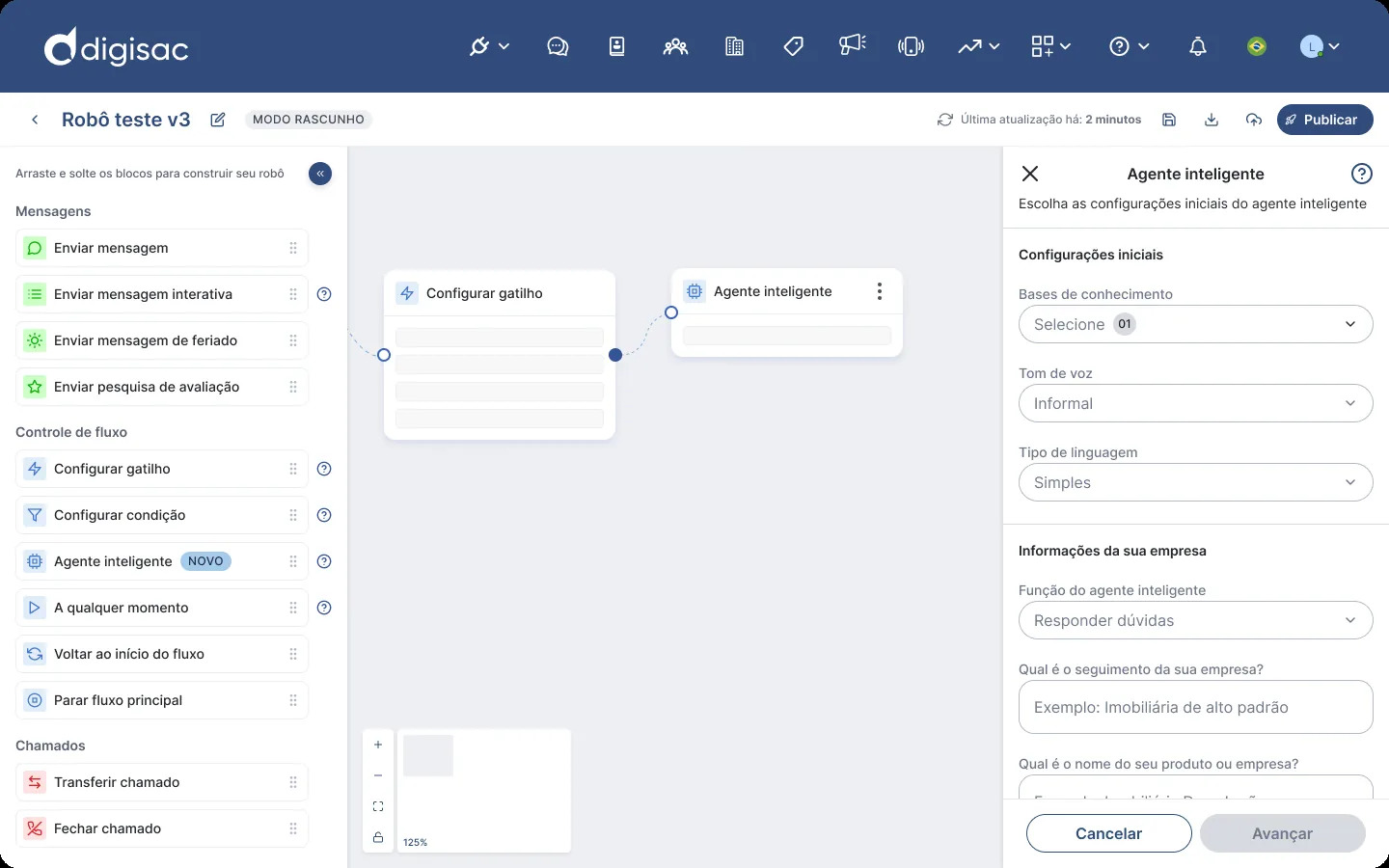Expand the user avatar account menu

tap(1320, 46)
